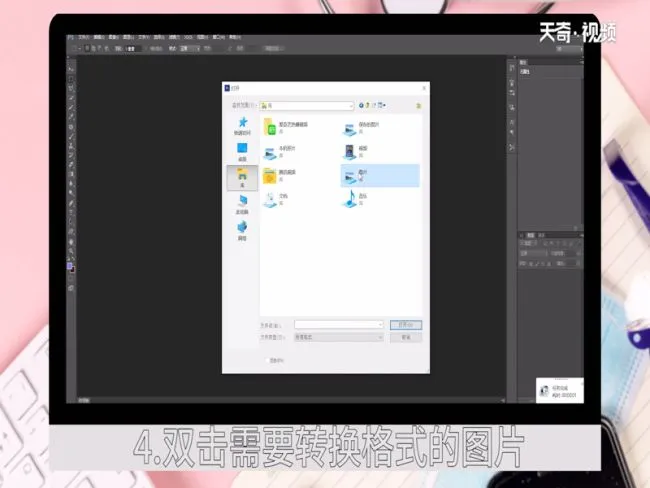This screenshot has height=488, width=650.
Task: Select the Horizontal Type tool
Action: 71,213
